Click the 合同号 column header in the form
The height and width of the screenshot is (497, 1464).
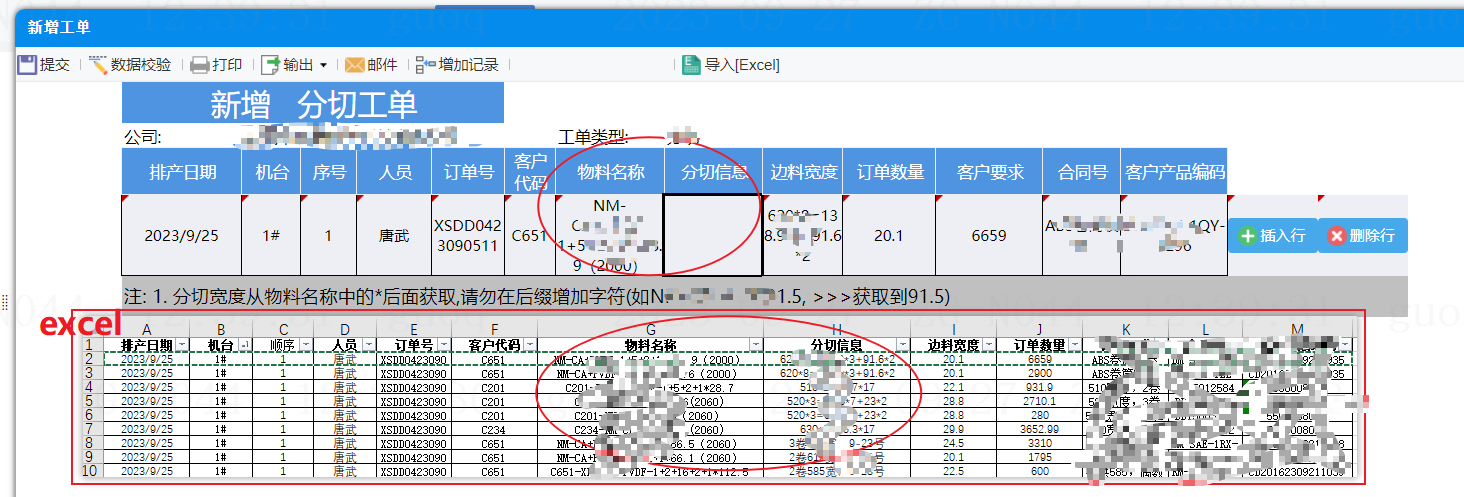click(1082, 172)
